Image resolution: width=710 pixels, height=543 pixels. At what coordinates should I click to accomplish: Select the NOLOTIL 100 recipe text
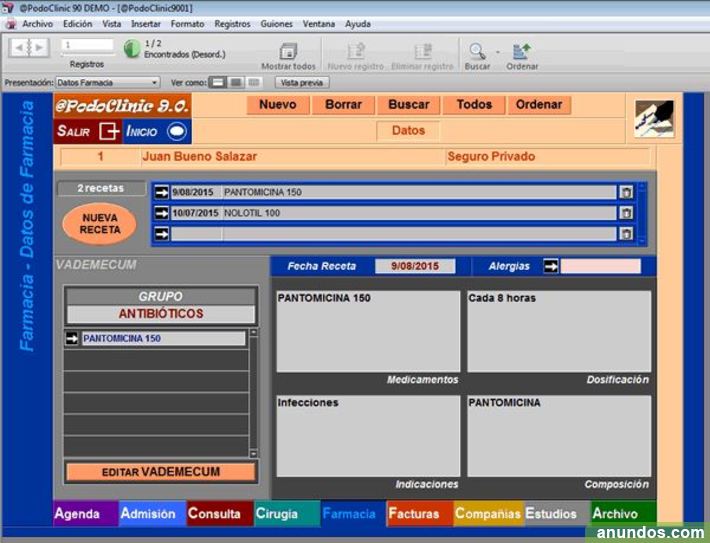pyautogui.click(x=252, y=213)
